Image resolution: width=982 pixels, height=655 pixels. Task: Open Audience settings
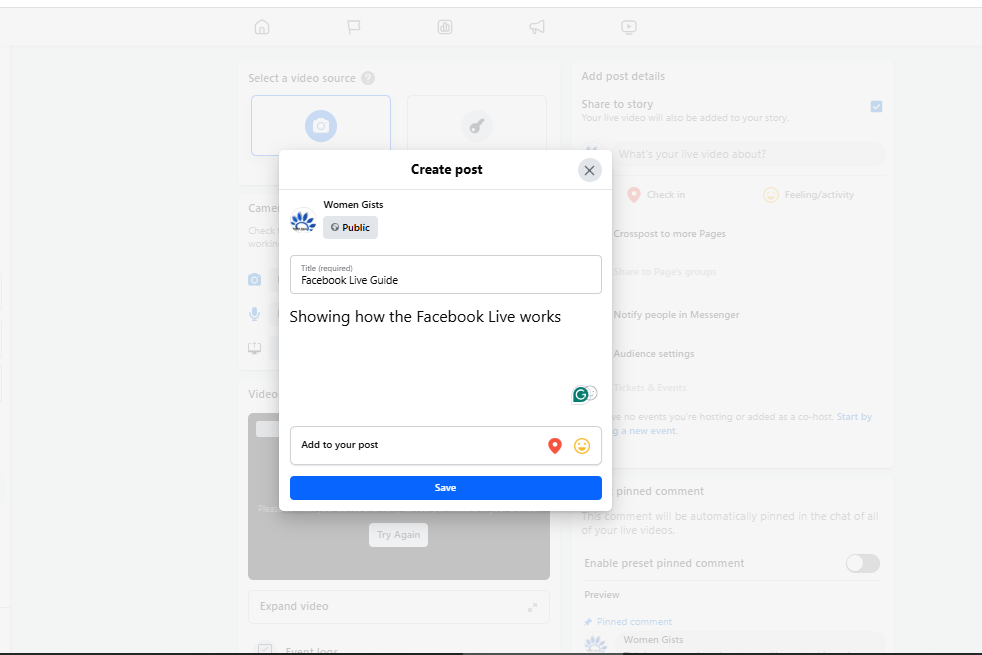[x=654, y=354]
